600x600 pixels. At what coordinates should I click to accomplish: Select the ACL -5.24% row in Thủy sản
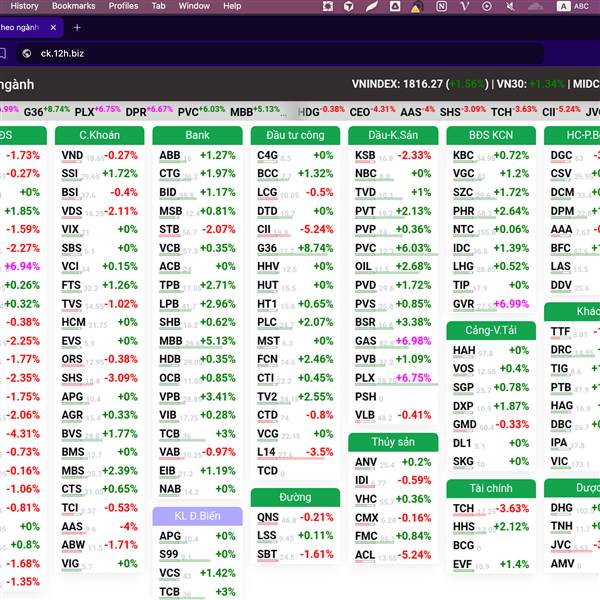pyautogui.click(x=393, y=555)
